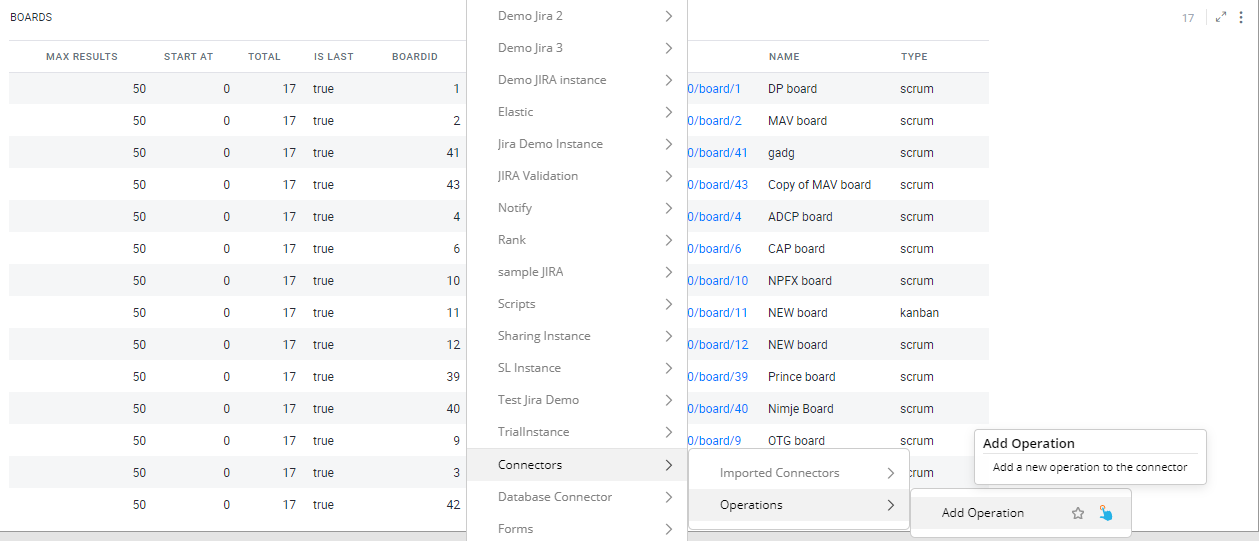Click the favorite star beside Add Operation
Image resolution: width=1259 pixels, height=541 pixels.
(x=1078, y=513)
